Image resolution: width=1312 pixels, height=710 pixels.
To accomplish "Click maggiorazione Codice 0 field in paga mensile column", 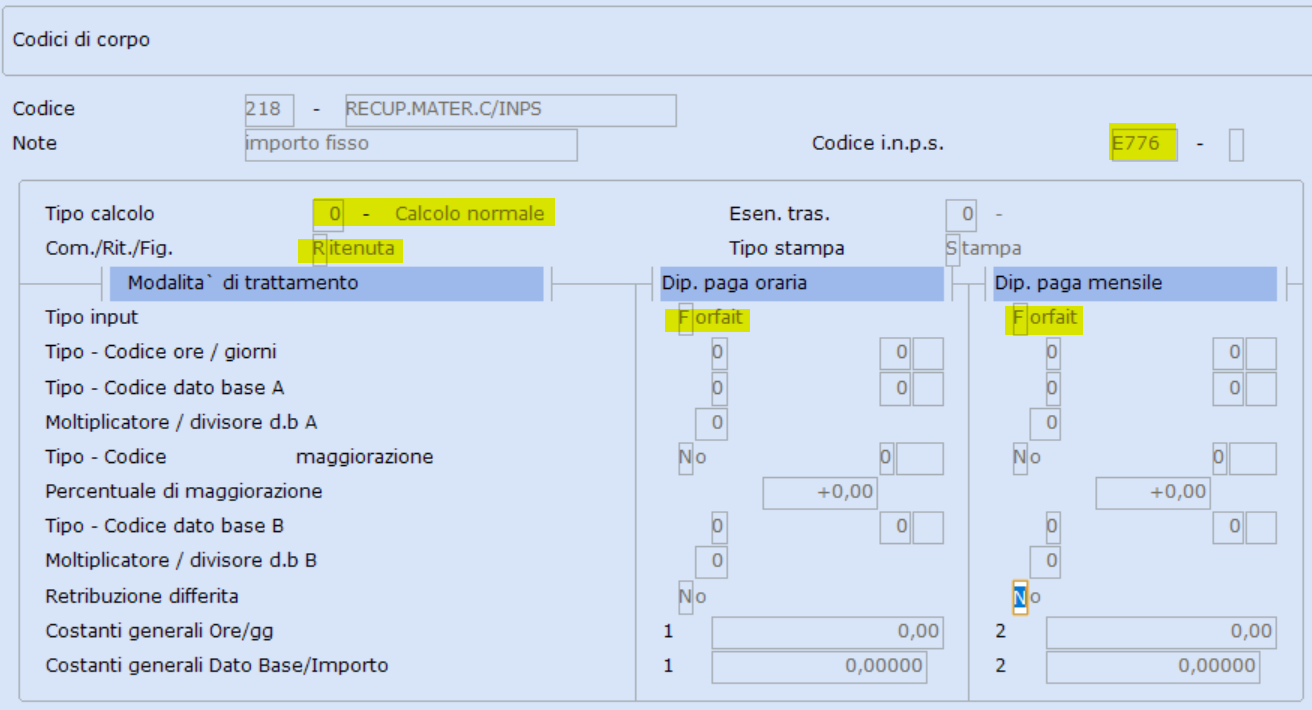I will point(1219,458).
